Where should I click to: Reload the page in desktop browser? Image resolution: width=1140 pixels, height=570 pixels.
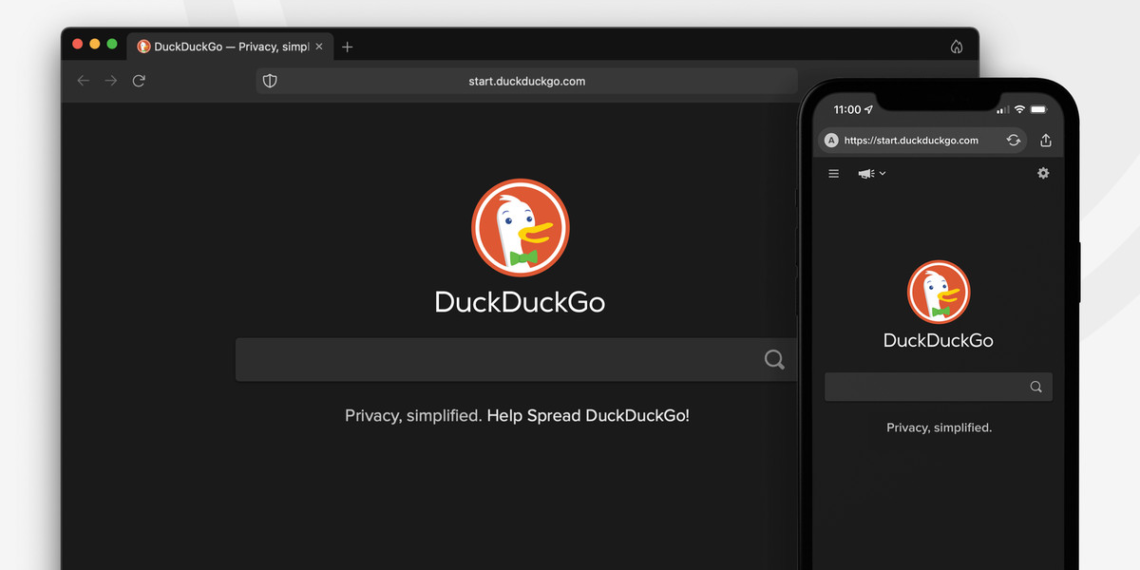139,81
